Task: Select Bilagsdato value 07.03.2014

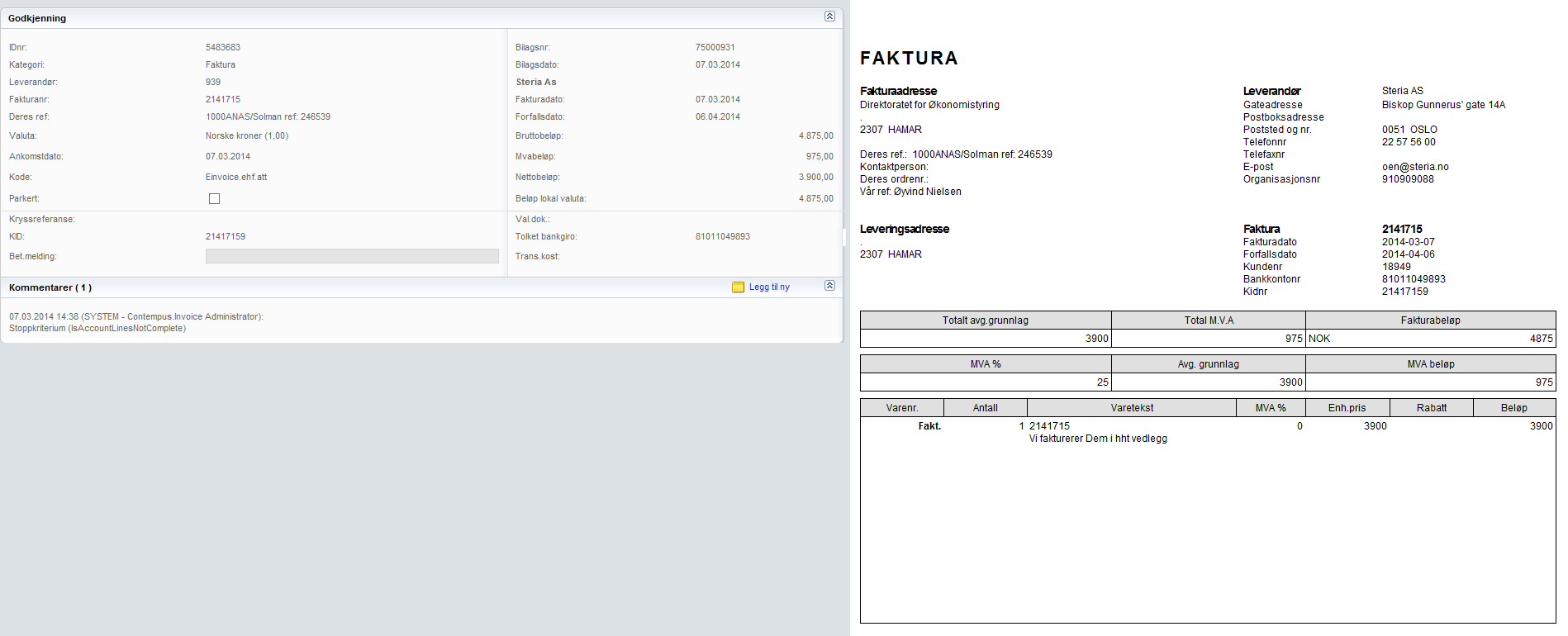Action: (718, 65)
